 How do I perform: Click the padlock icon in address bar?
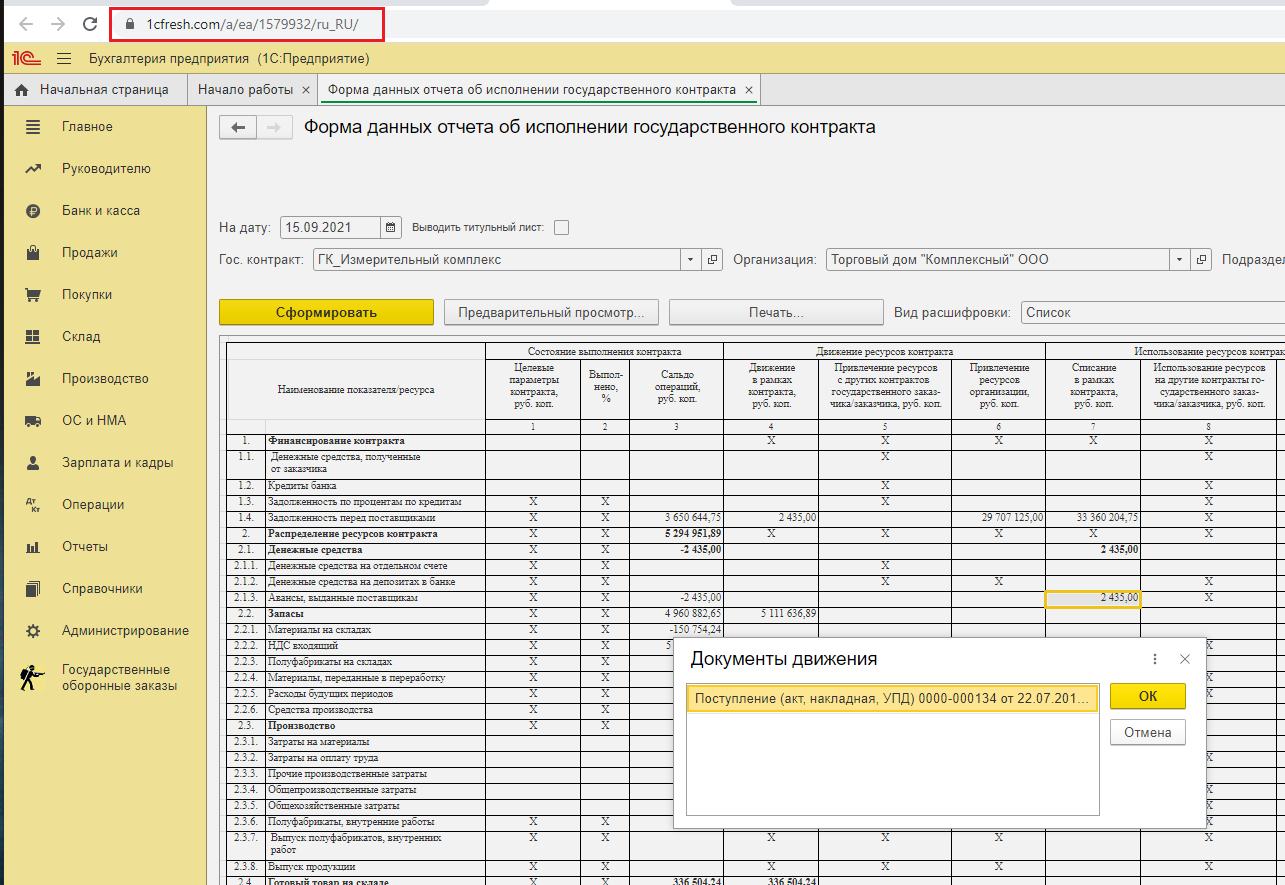click(x=129, y=24)
